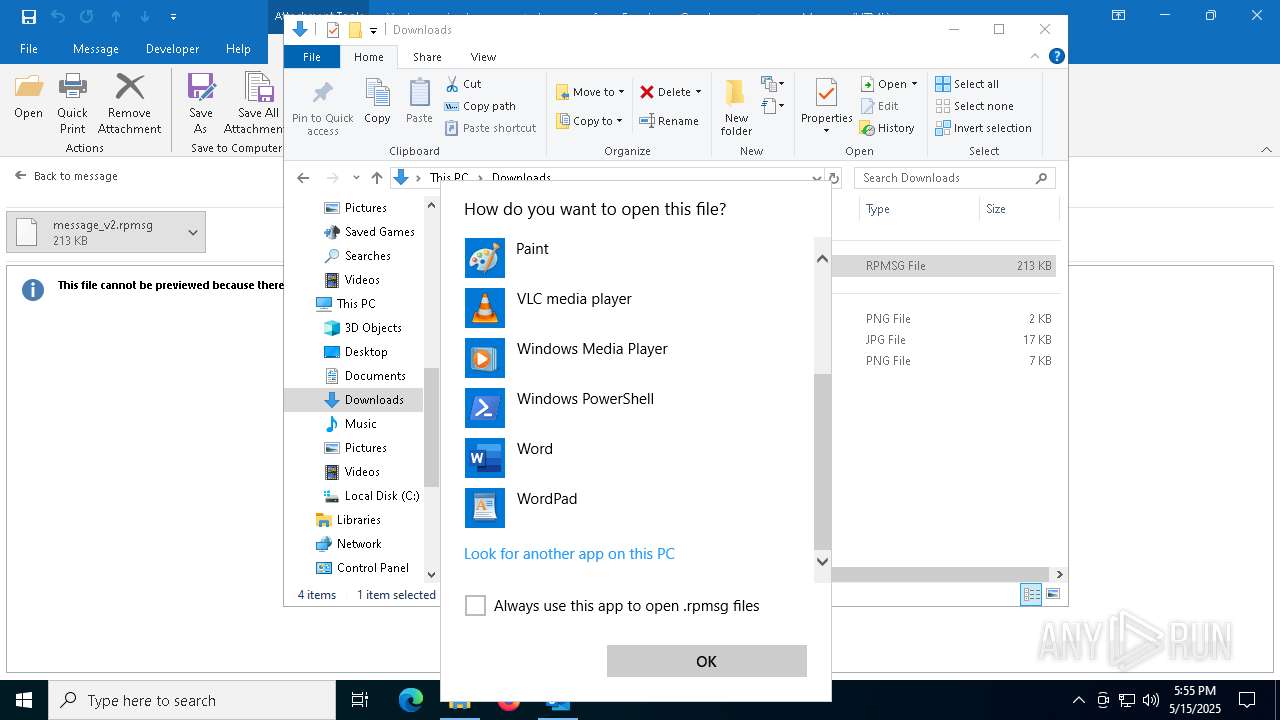Select Desktop in navigation tree
The image size is (1280, 720).
tap(356, 352)
